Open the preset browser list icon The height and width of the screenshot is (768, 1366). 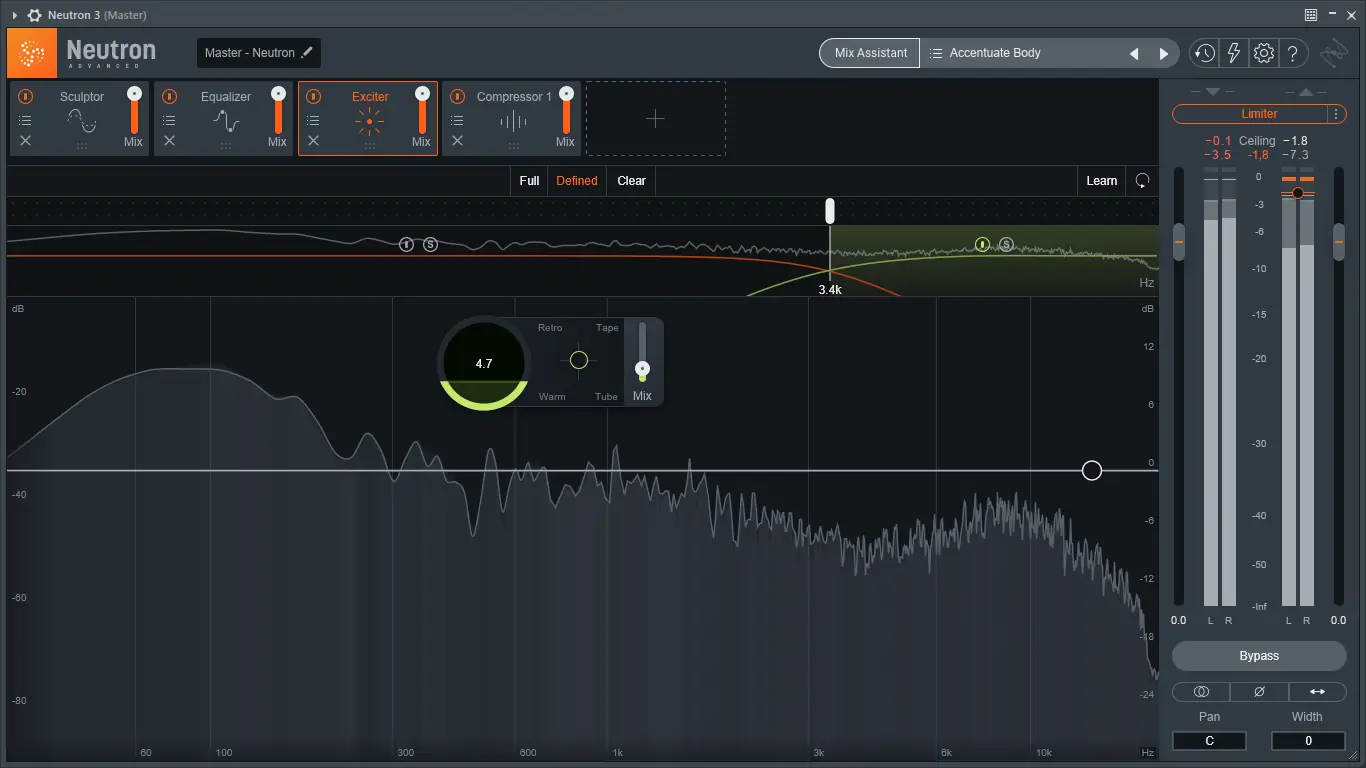936,53
